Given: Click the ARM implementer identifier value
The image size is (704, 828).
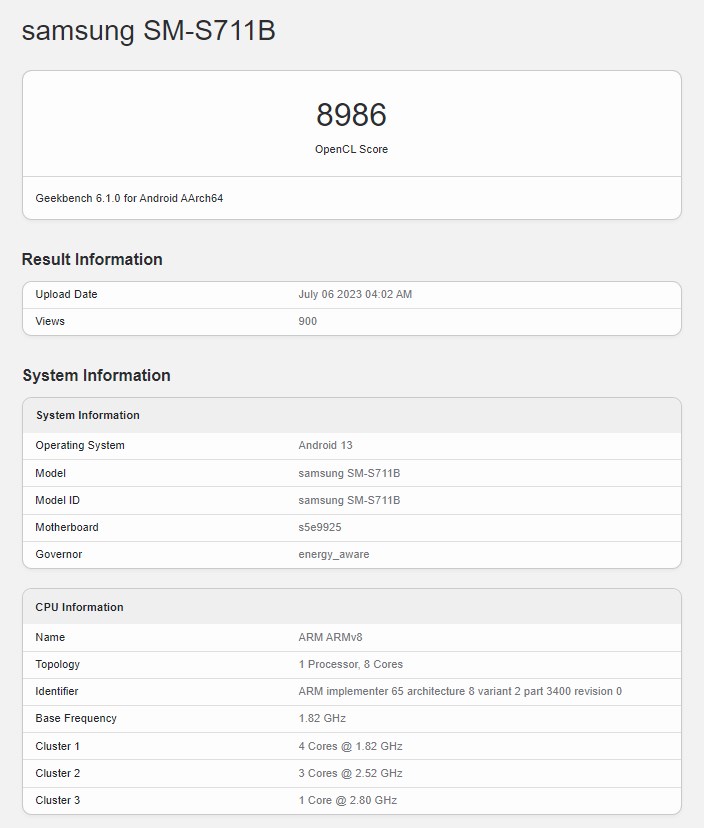Looking at the screenshot, I should (x=459, y=691).
